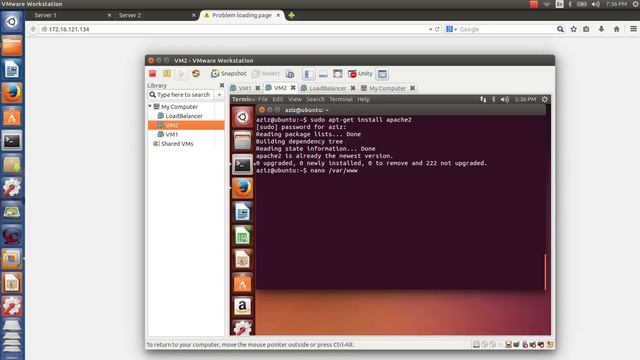Click the guest clock showing 5:36 PM
This screenshot has height=360, width=640.
coord(525,99)
